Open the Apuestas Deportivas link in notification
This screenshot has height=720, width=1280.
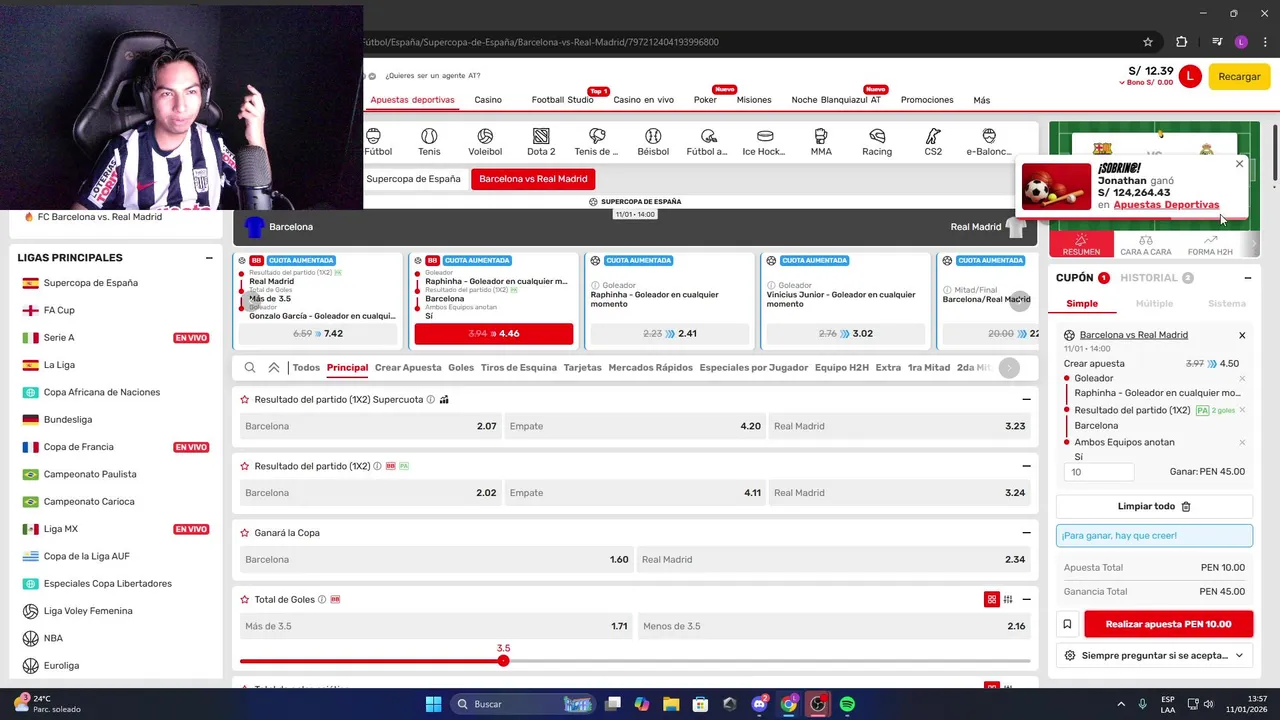1166,205
